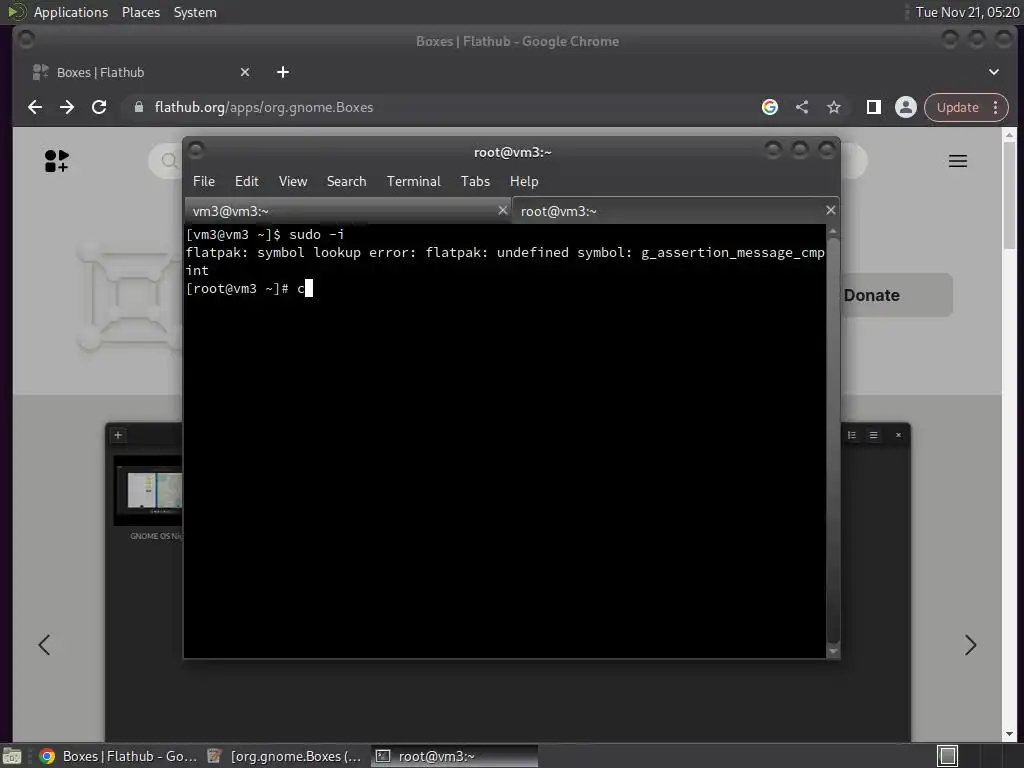Click the clock showing Tue Nov 21
This screenshot has height=768, width=1024.
click(x=967, y=12)
